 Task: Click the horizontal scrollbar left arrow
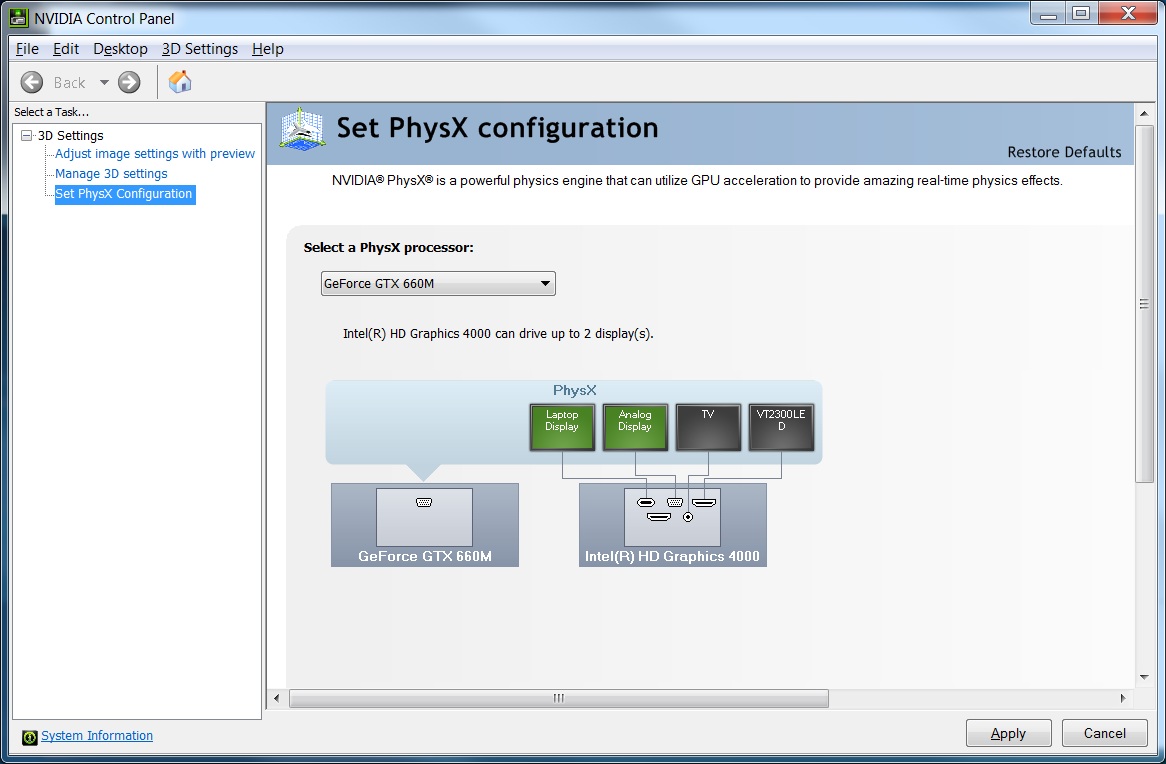pos(277,699)
